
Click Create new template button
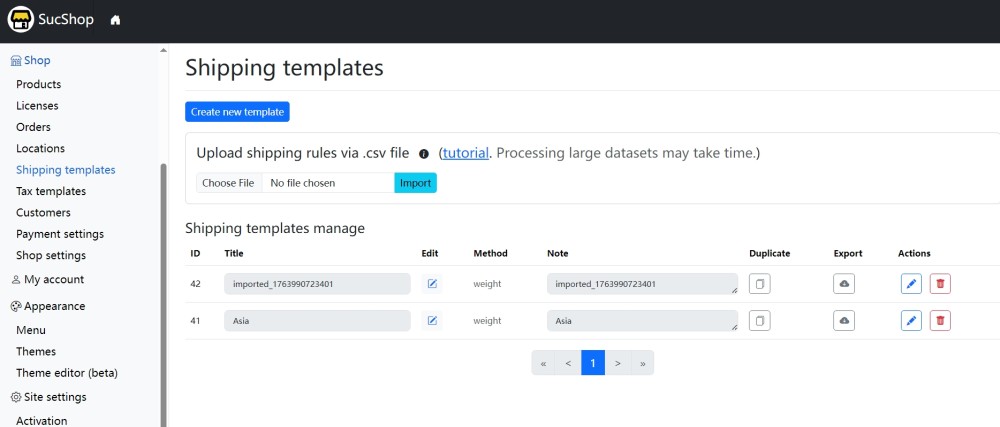pyautogui.click(x=237, y=112)
